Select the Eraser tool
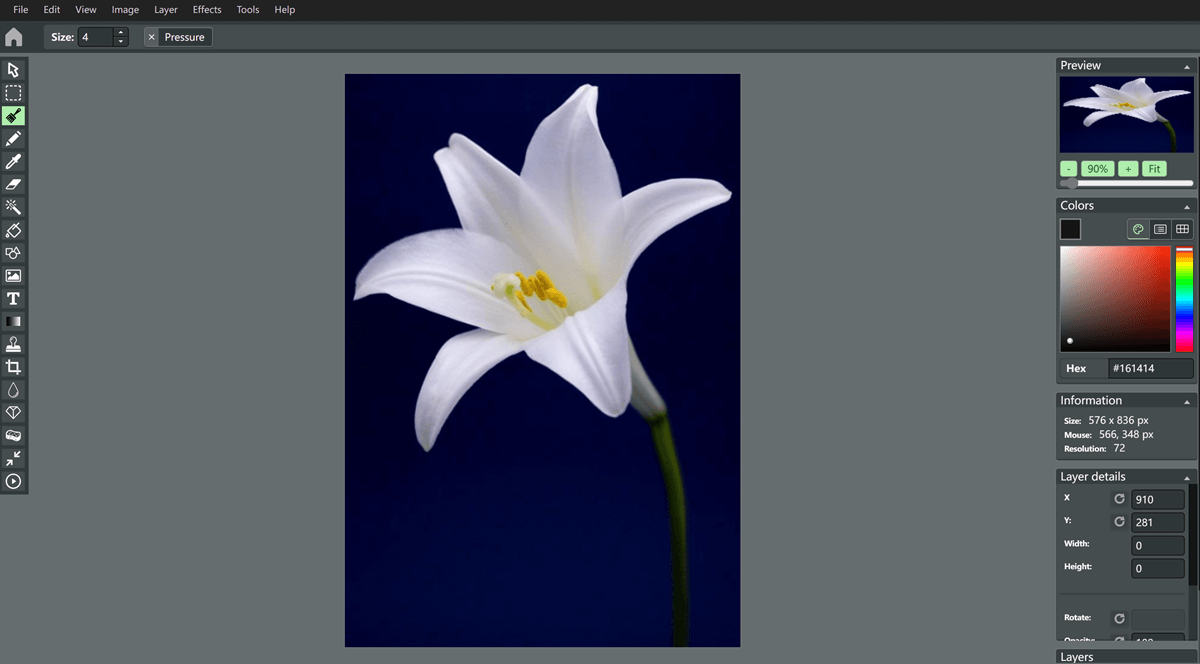Screen dimensions: 1200x664 [14, 184]
